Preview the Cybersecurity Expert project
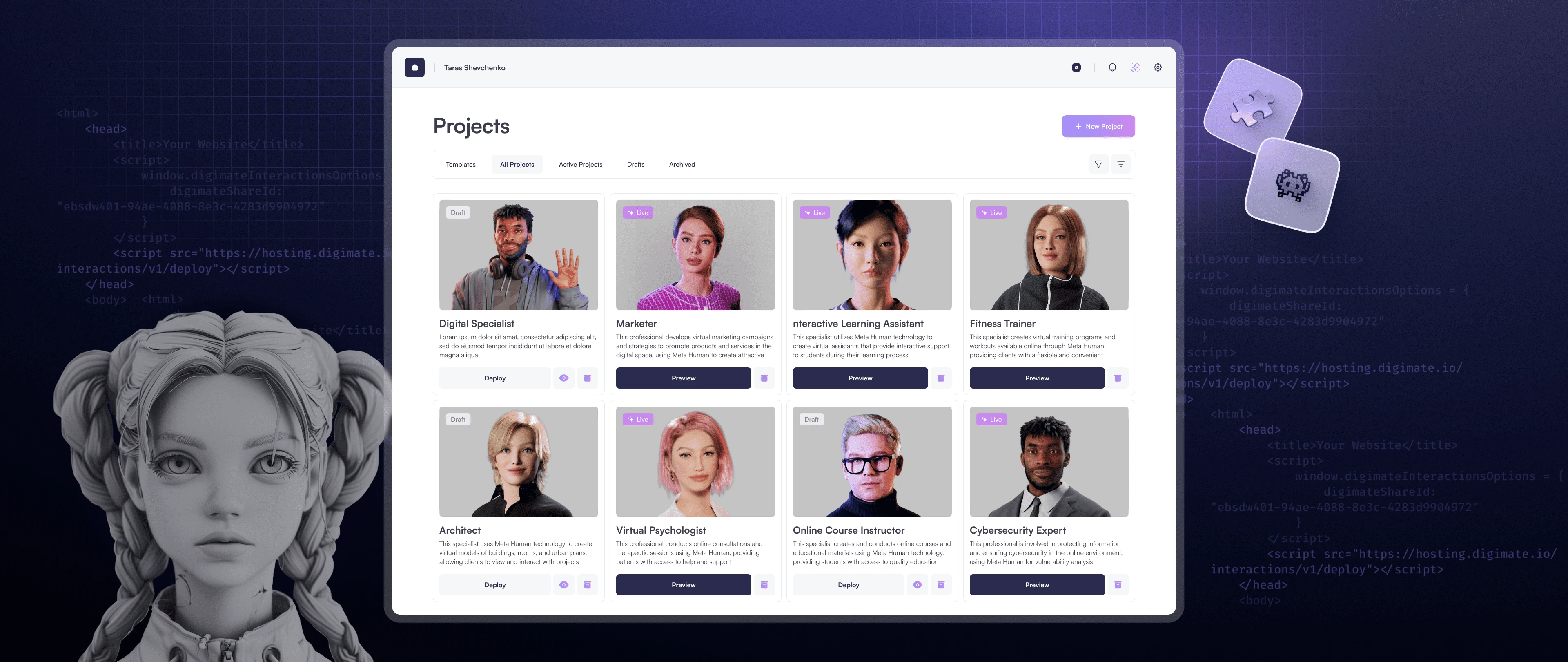This screenshot has height=662, width=1568. (x=1037, y=585)
